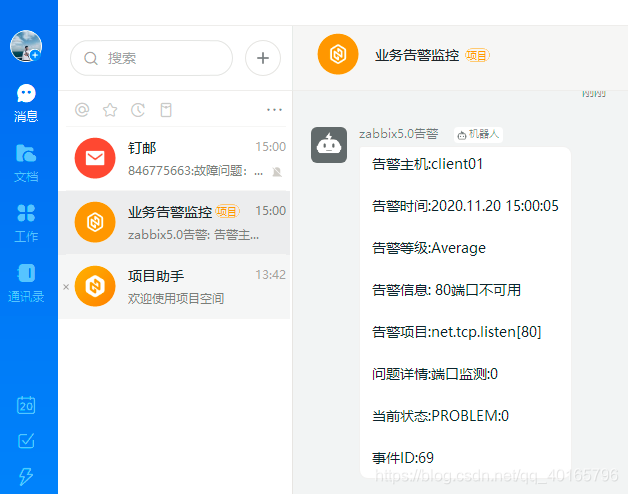Image resolution: width=628 pixels, height=494 pixels.
Task: Click the net.tcp.listen[80] line
Action: pyautogui.click(x=457, y=332)
